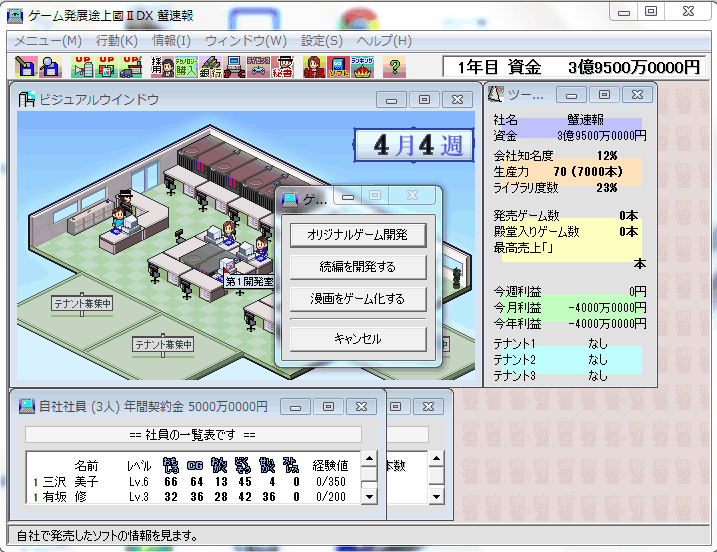Click the 経験値 column header

pyautogui.click(x=330, y=466)
